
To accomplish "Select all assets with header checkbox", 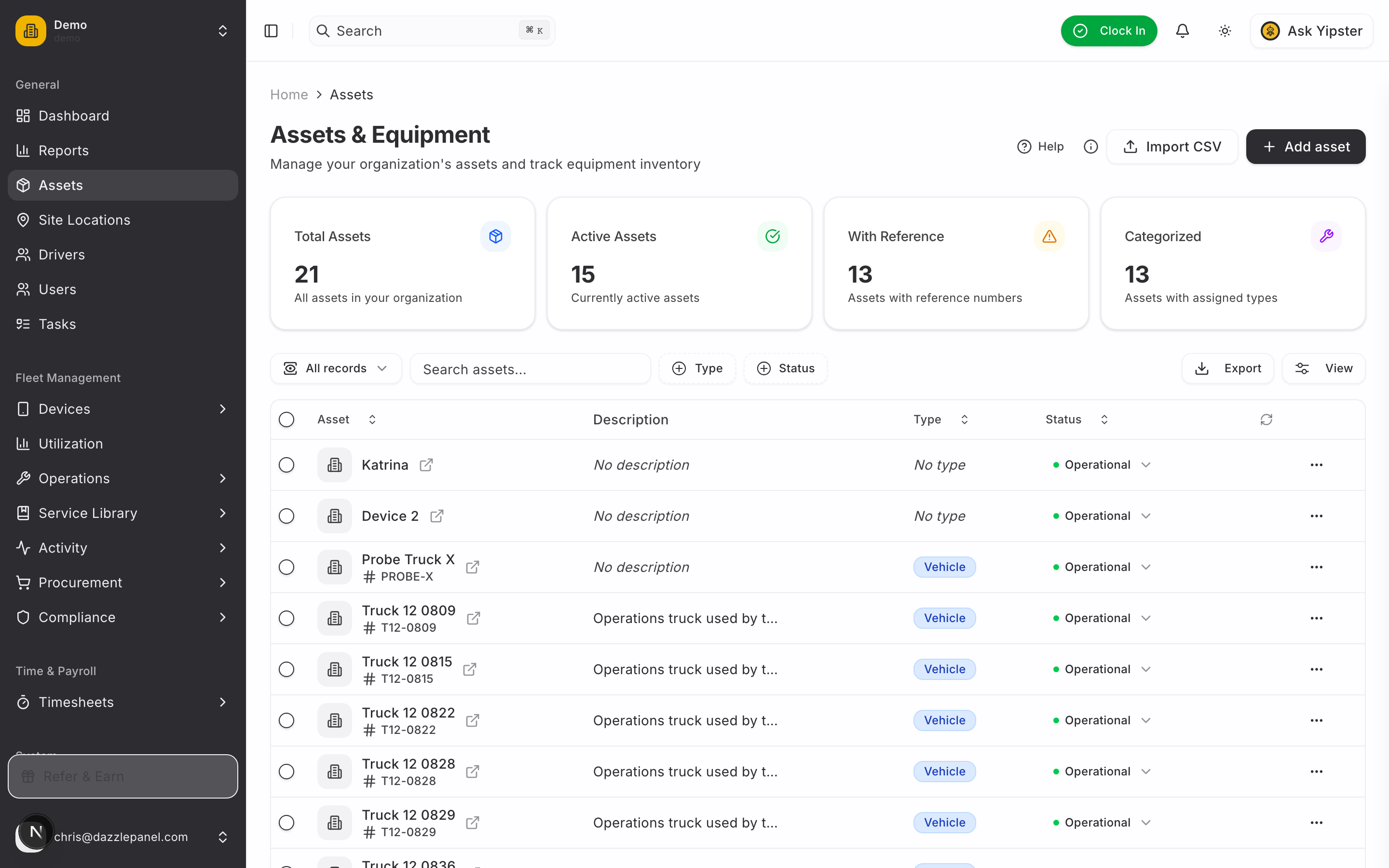I will 286,420.
